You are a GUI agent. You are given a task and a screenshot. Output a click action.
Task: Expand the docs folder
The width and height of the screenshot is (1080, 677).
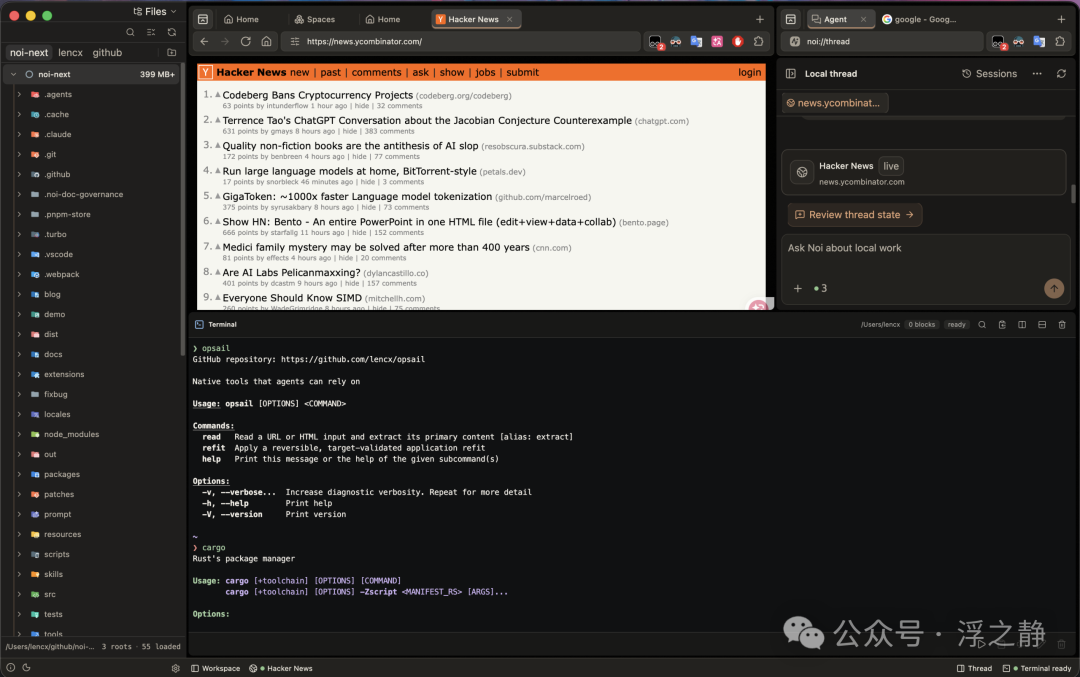point(19,355)
